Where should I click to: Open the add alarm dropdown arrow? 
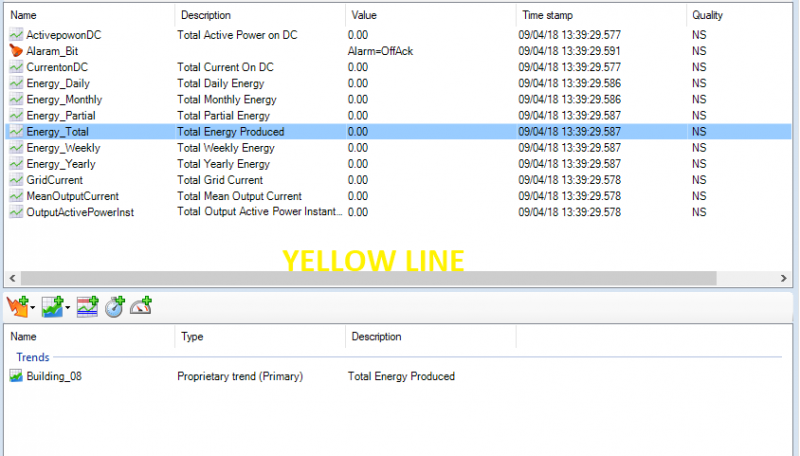[x=33, y=308]
